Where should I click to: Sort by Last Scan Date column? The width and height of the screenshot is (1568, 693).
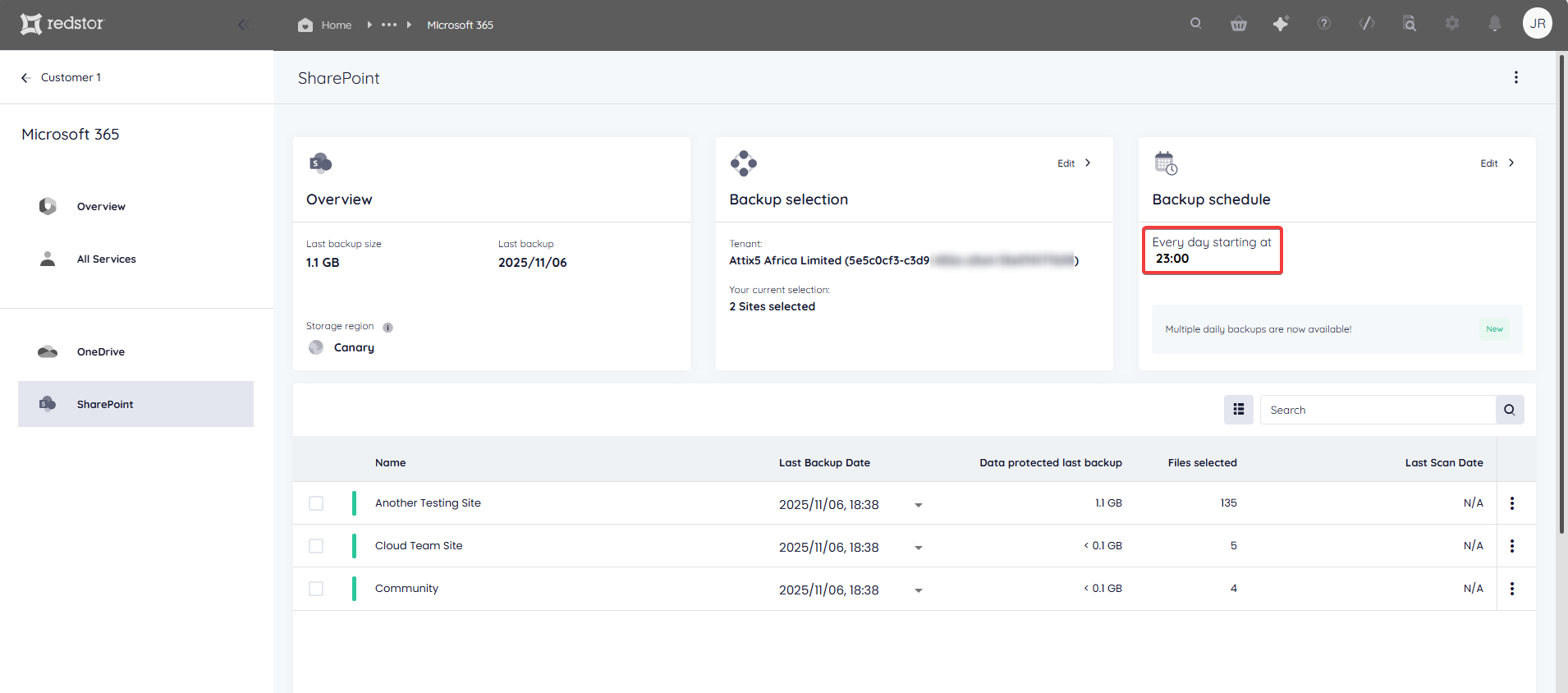click(1444, 462)
